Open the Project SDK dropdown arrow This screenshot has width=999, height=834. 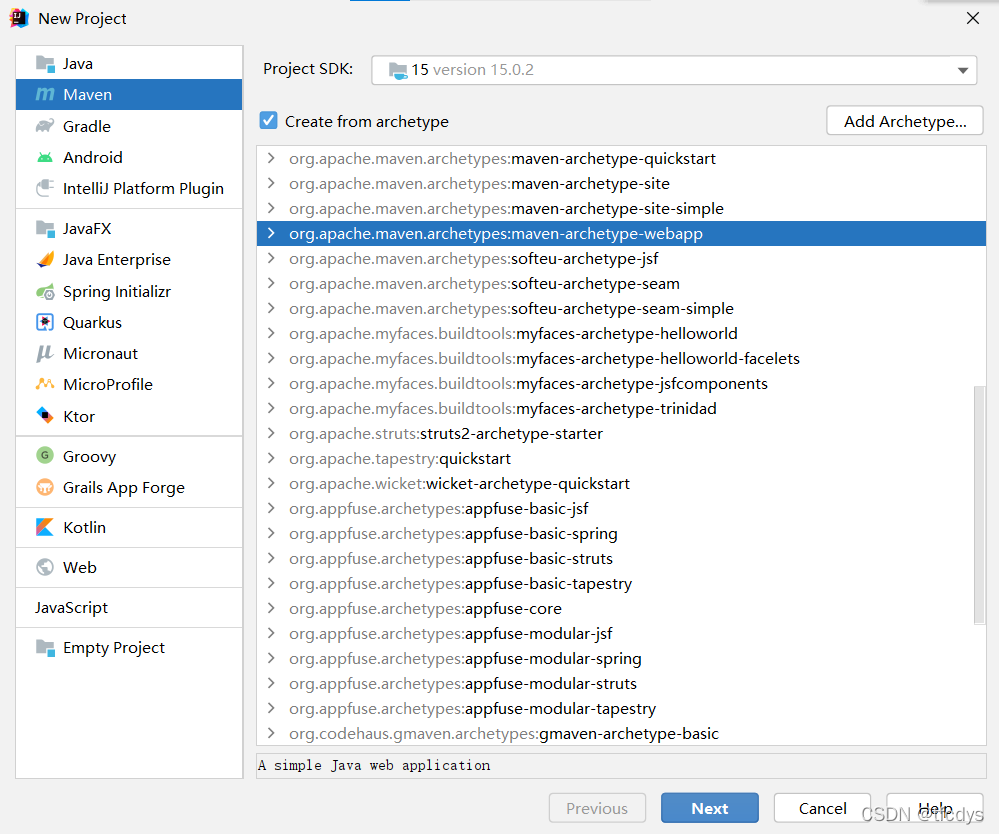(963, 70)
